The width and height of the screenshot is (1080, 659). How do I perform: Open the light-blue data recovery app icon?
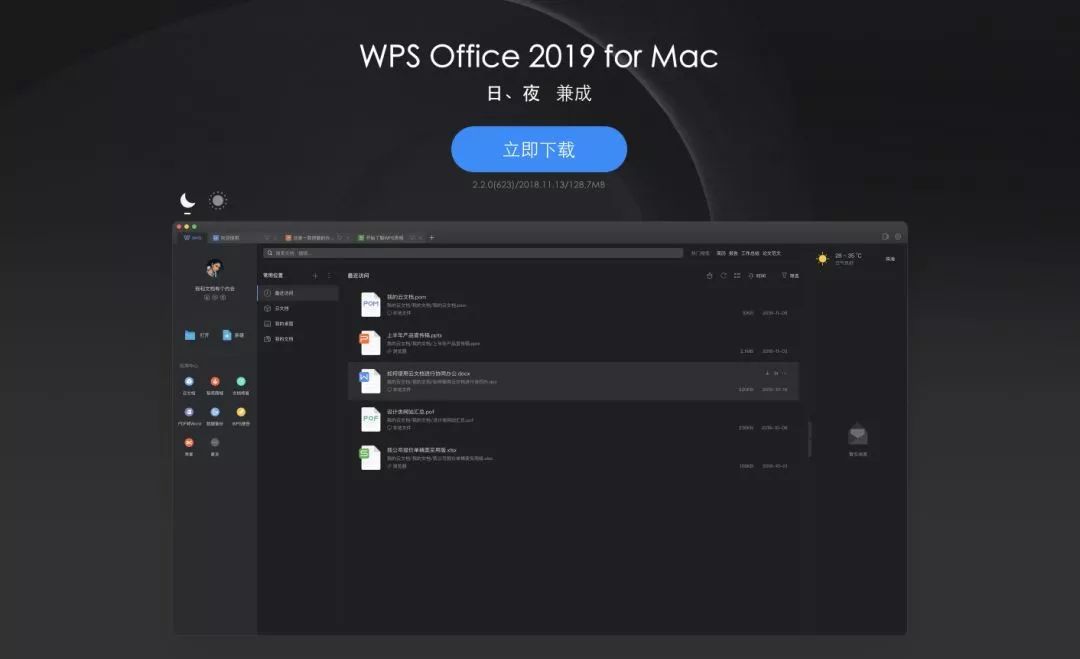[215, 412]
